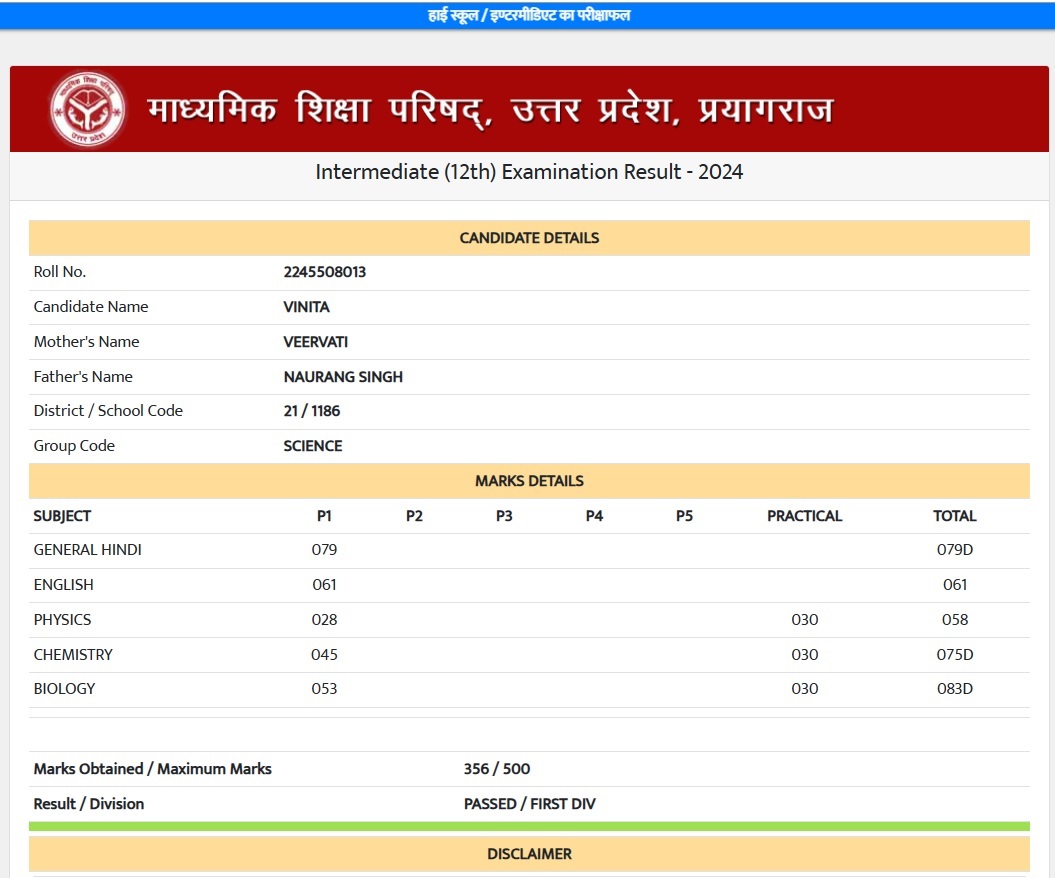Click the Roll No. label

60,272
